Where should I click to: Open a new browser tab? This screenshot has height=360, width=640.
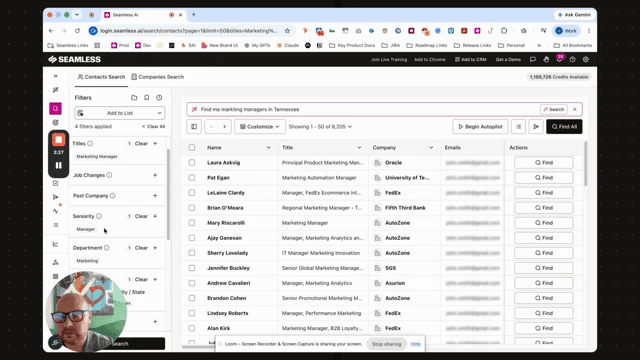coord(194,15)
